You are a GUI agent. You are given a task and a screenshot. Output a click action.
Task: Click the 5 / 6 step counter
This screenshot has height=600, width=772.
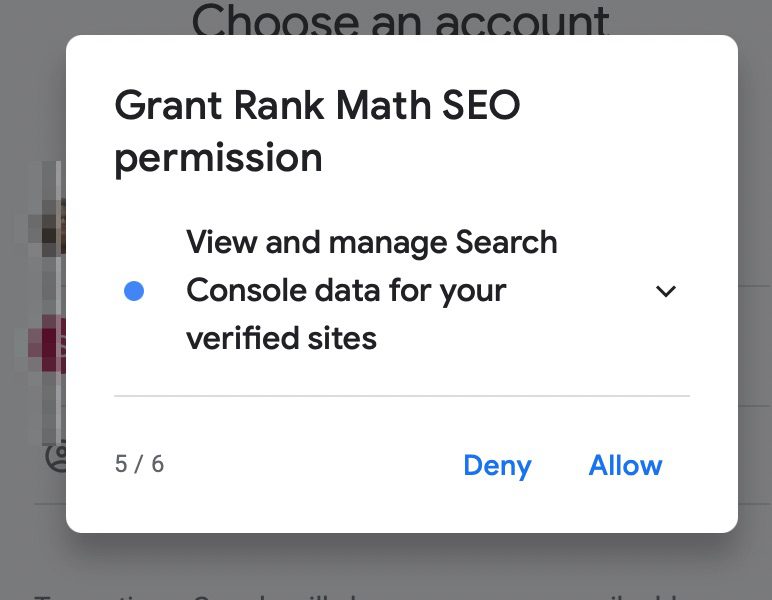[x=139, y=464]
